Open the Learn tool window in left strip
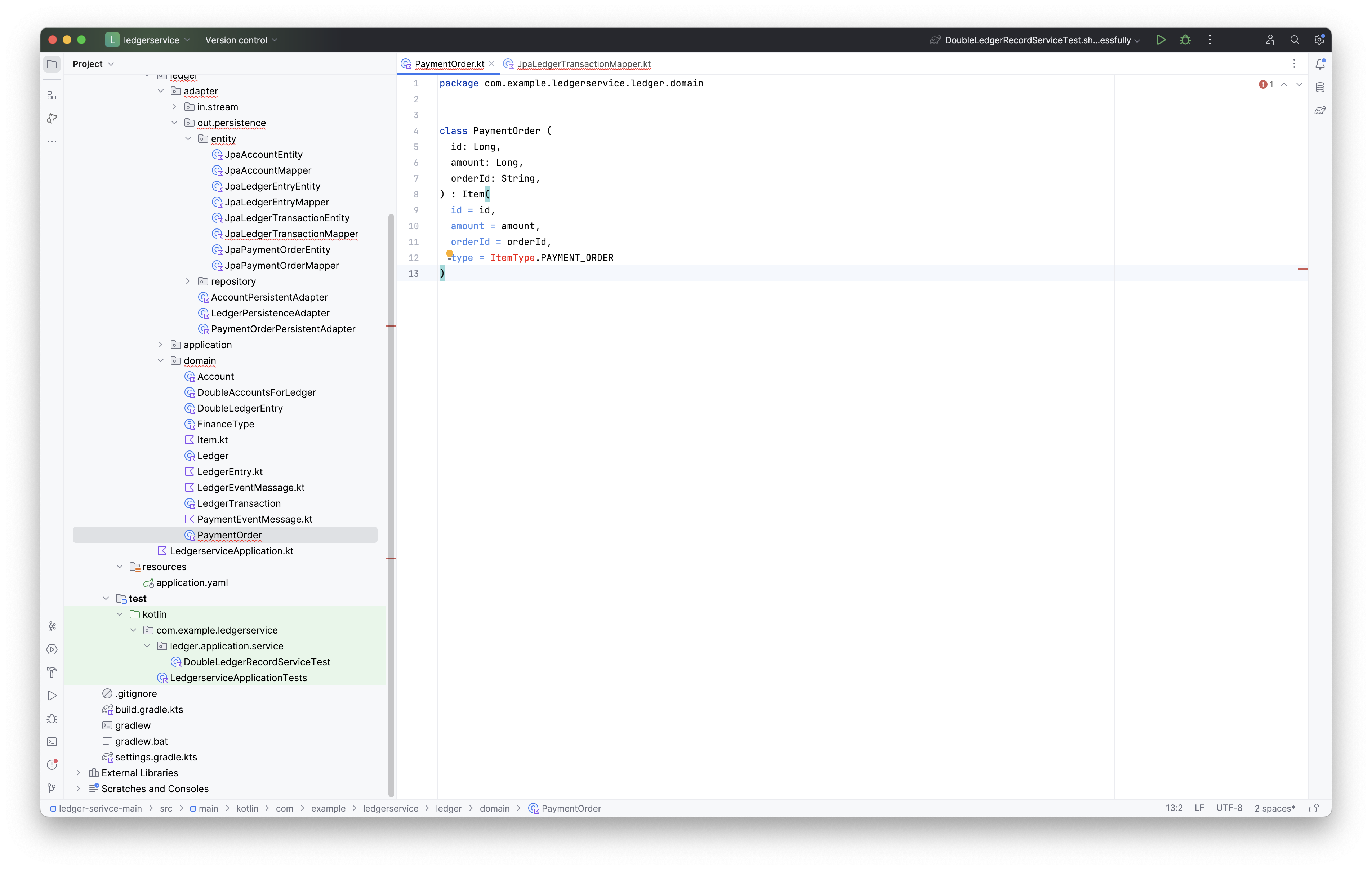1372x870 pixels. 52,118
